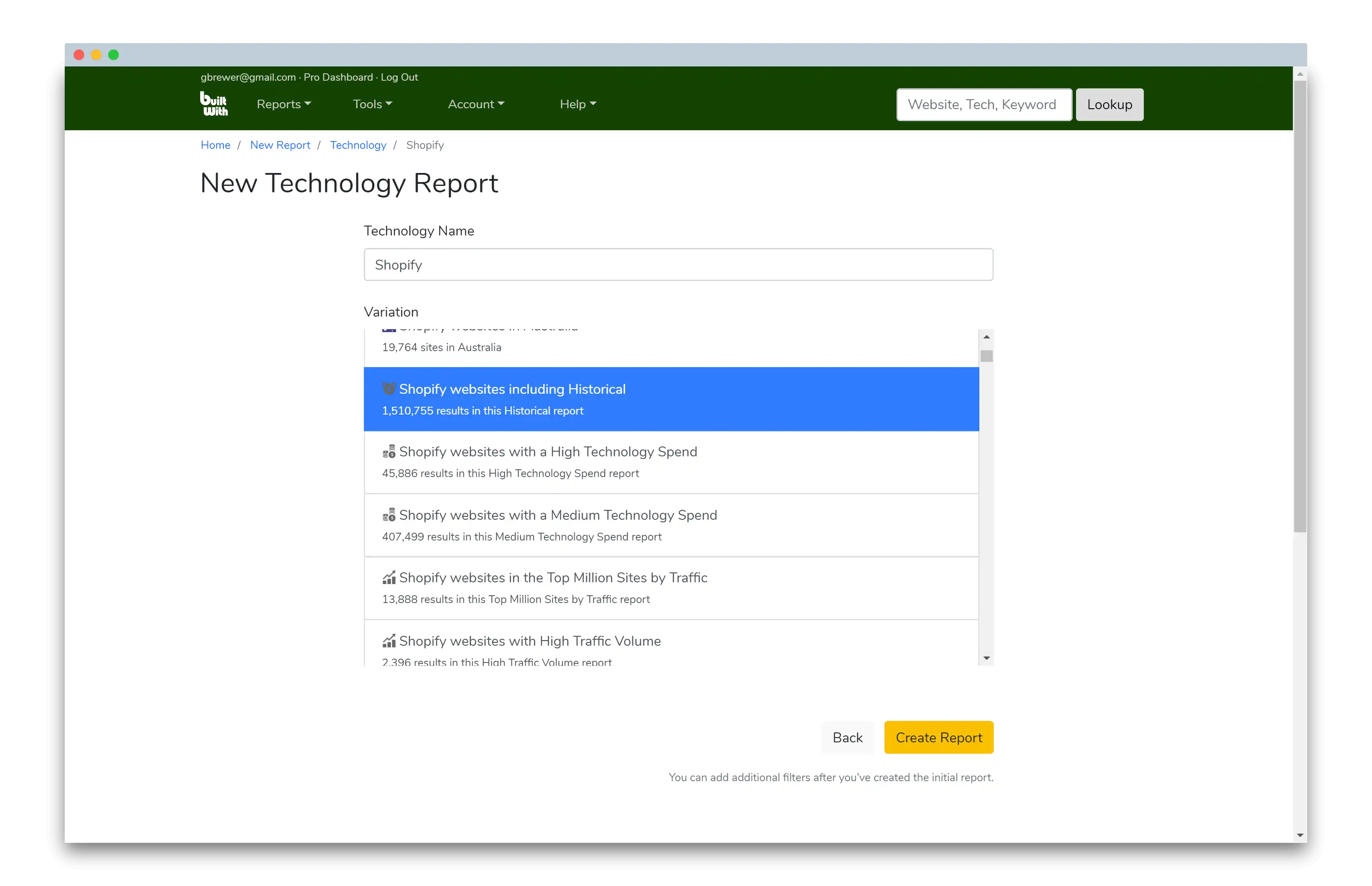
Task: Click the BuiltWith logo icon
Action: (x=214, y=104)
